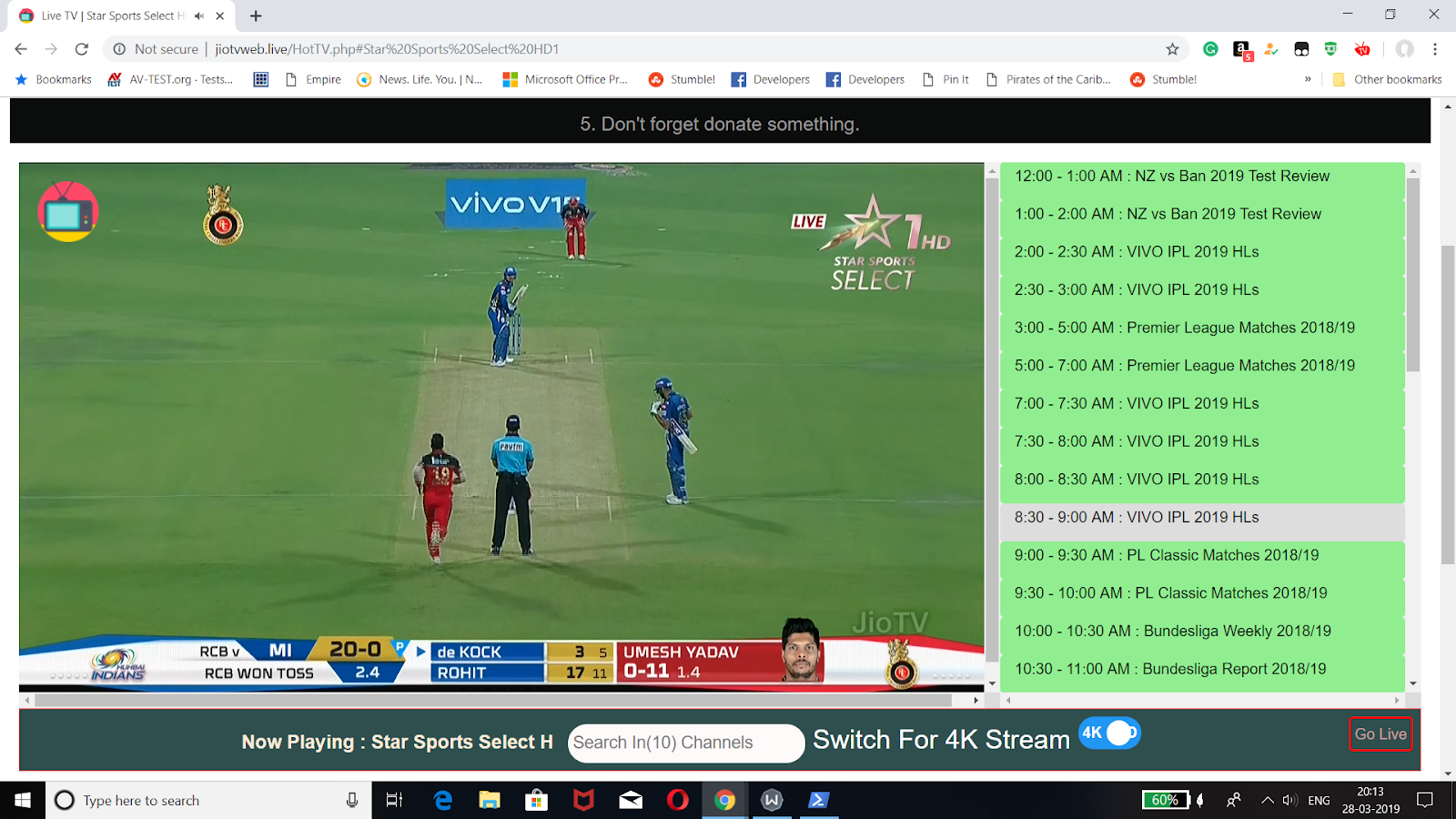The width and height of the screenshot is (1456, 819).
Task: Open PowerShell from the taskbar
Action: (x=818, y=800)
